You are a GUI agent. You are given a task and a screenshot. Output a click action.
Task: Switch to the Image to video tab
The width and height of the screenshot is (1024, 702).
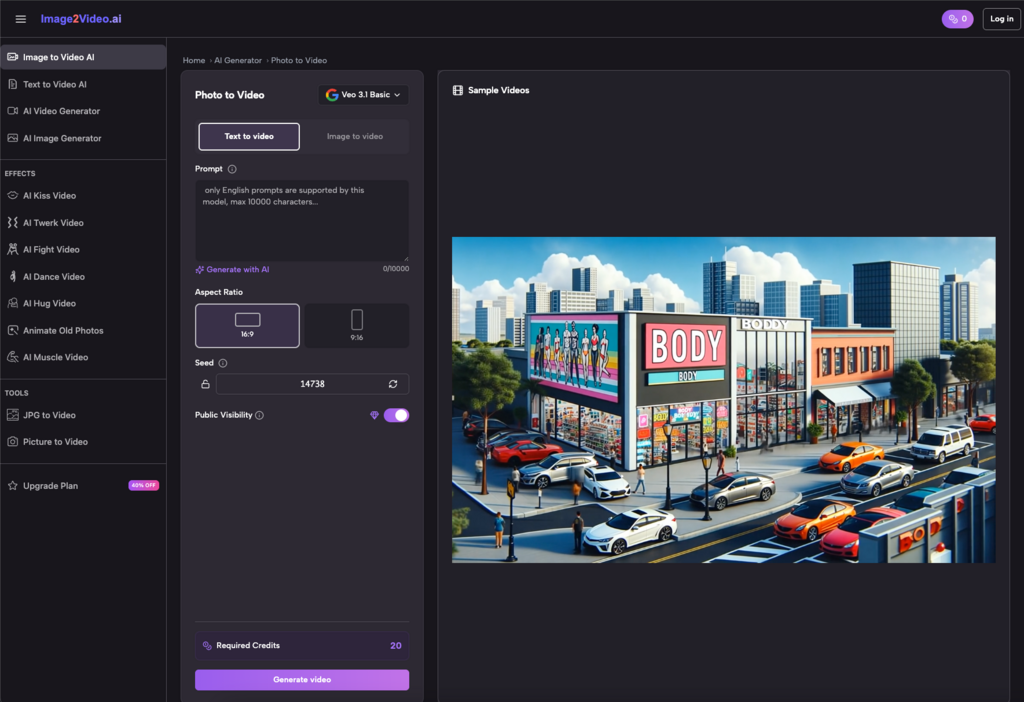pyautogui.click(x=355, y=136)
